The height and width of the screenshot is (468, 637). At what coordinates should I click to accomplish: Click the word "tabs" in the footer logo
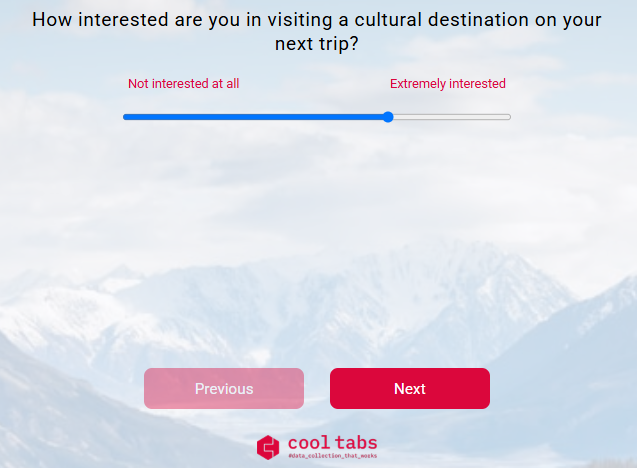click(x=356, y=443)
